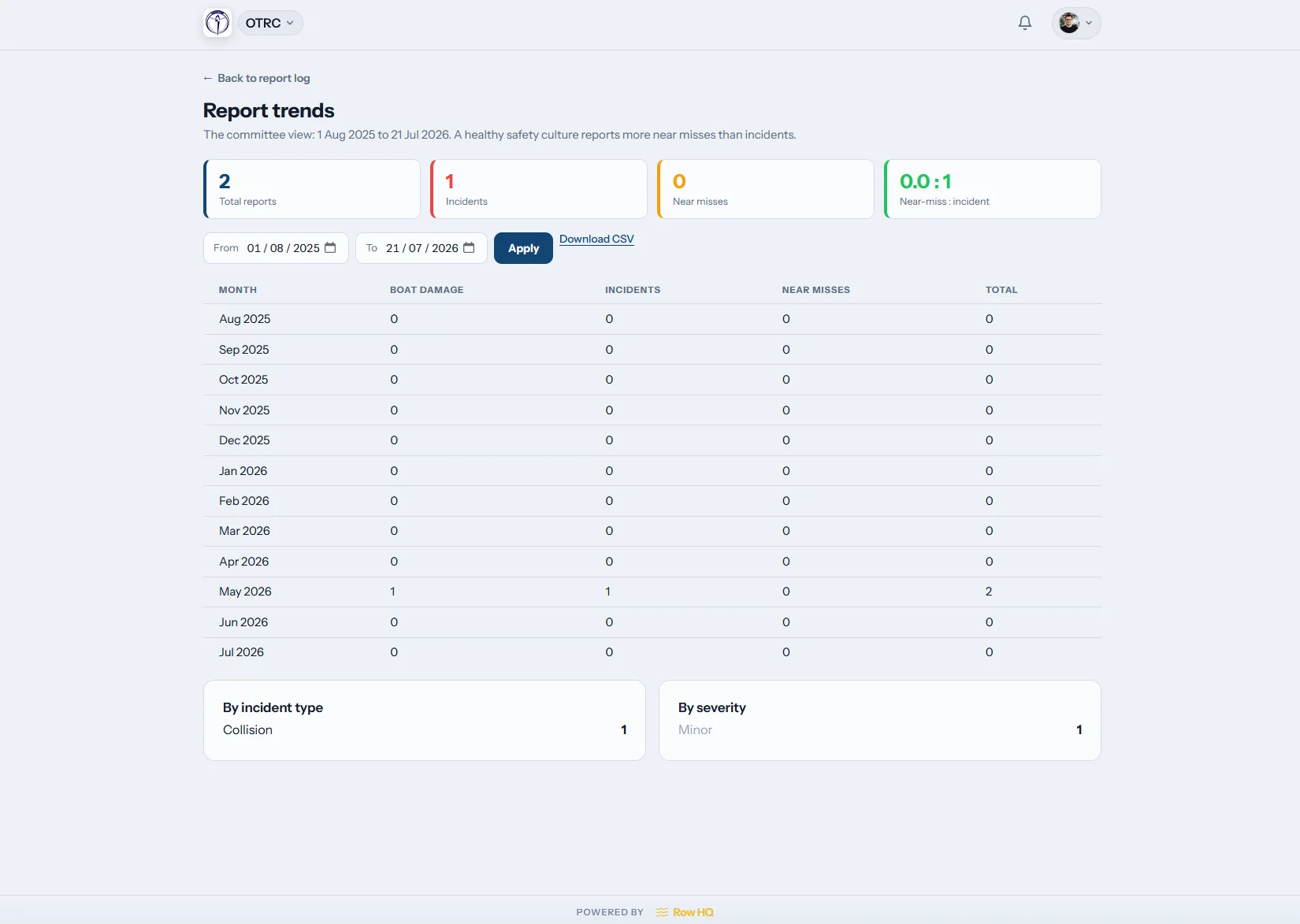Click the RowHQ logo in footer
The height and width of the screenshot is (924, 1300).
685,912
